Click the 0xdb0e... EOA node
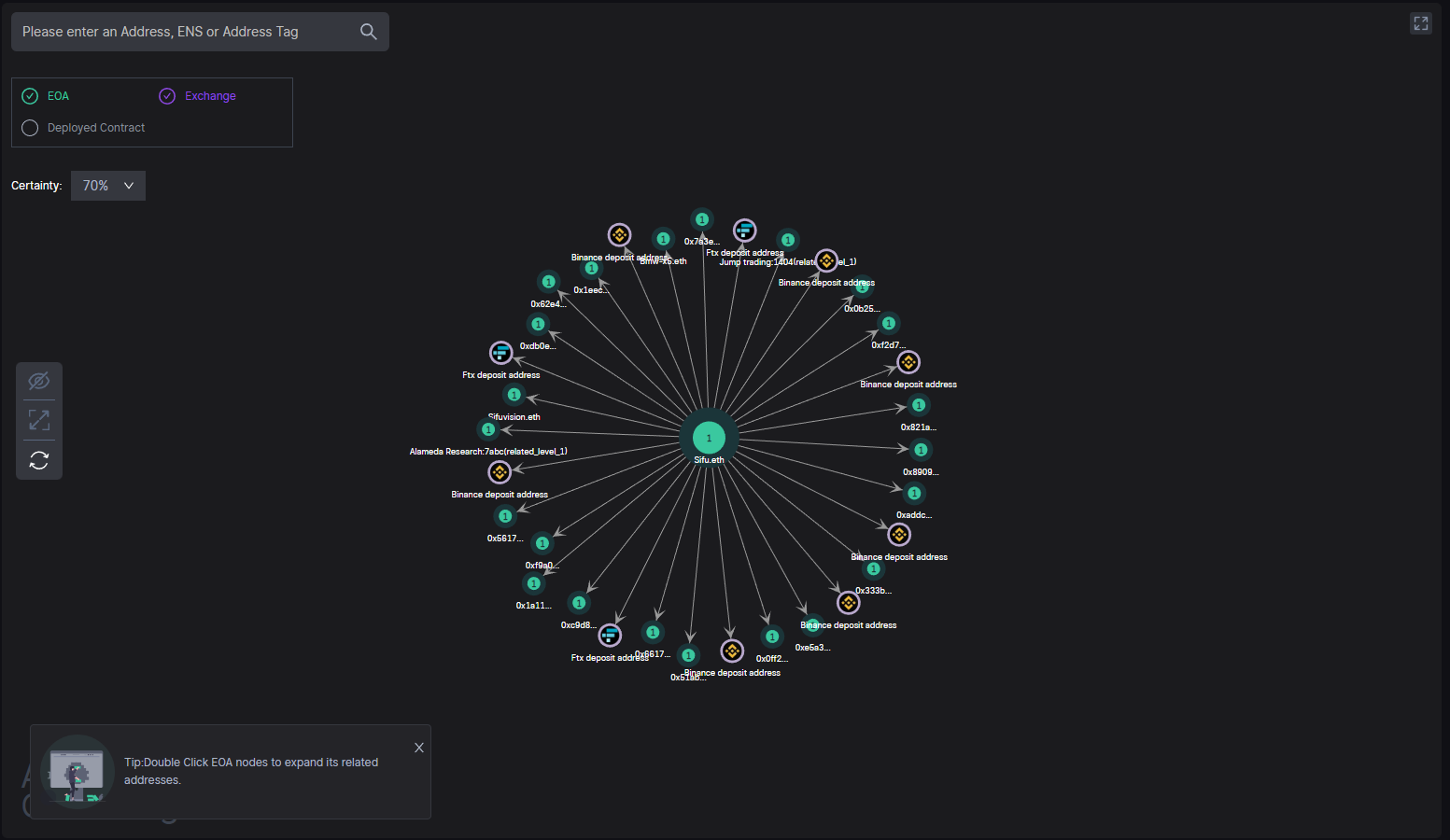The image size is (1450, 840). tap(538, 324)
